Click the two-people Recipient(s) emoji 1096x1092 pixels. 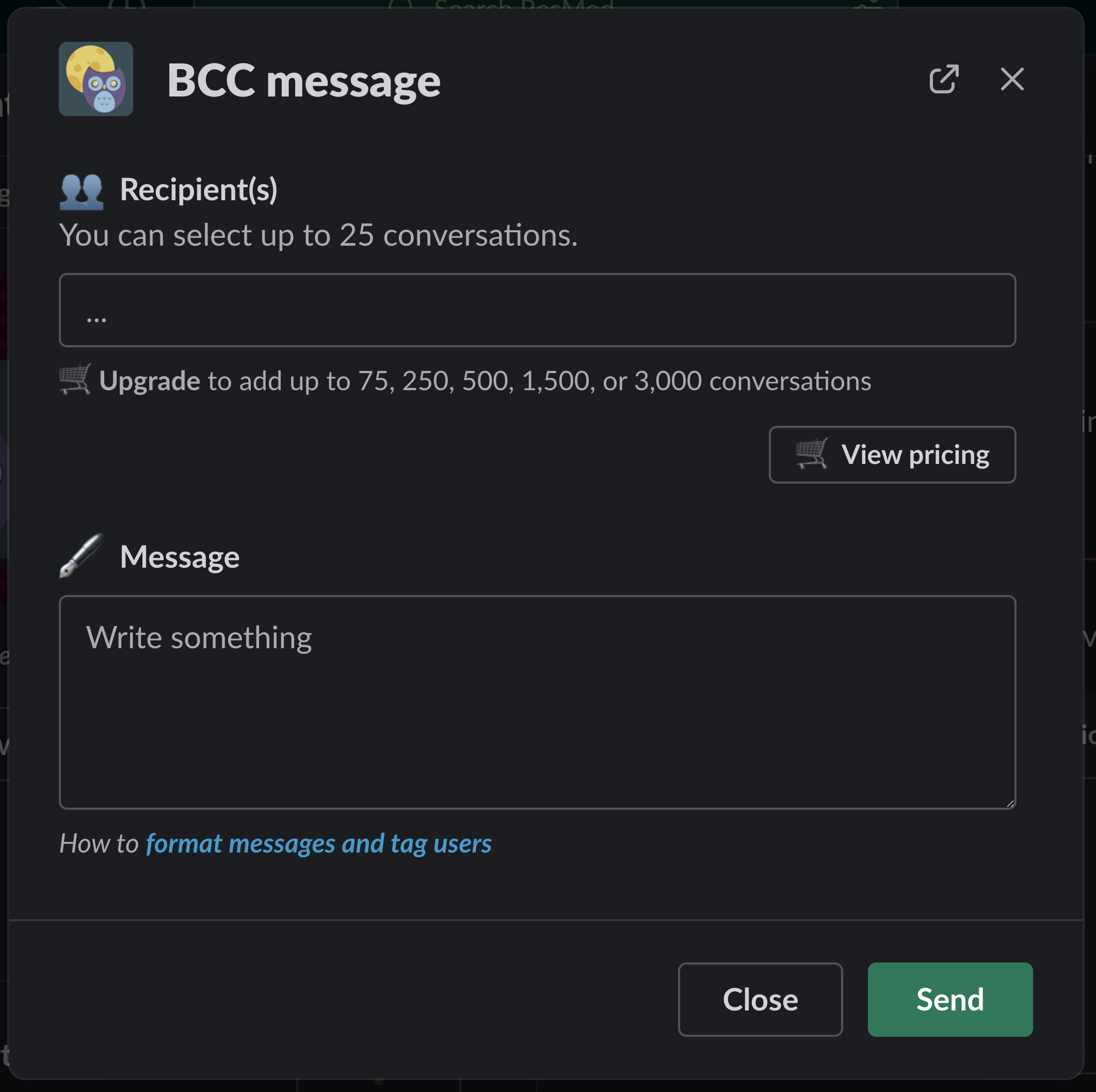(x=82, y=190)
